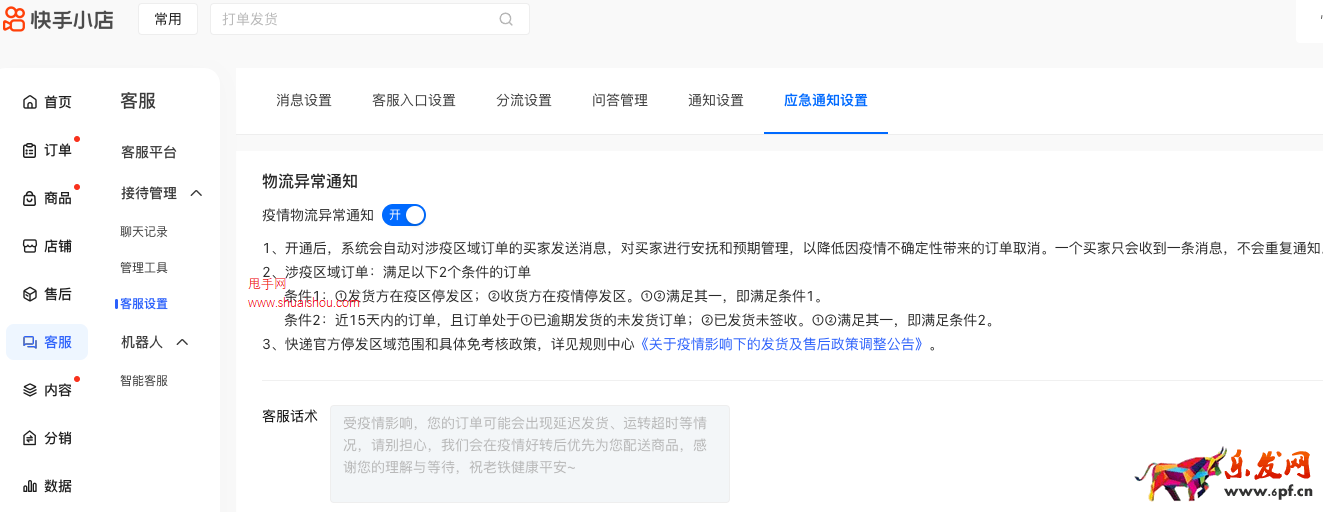Open 关于疫情影响下的发货及售后政策调整公告 link
The width and height of the screenshot is (1323, 512).
pyautogui.click(x=781, y=345)
